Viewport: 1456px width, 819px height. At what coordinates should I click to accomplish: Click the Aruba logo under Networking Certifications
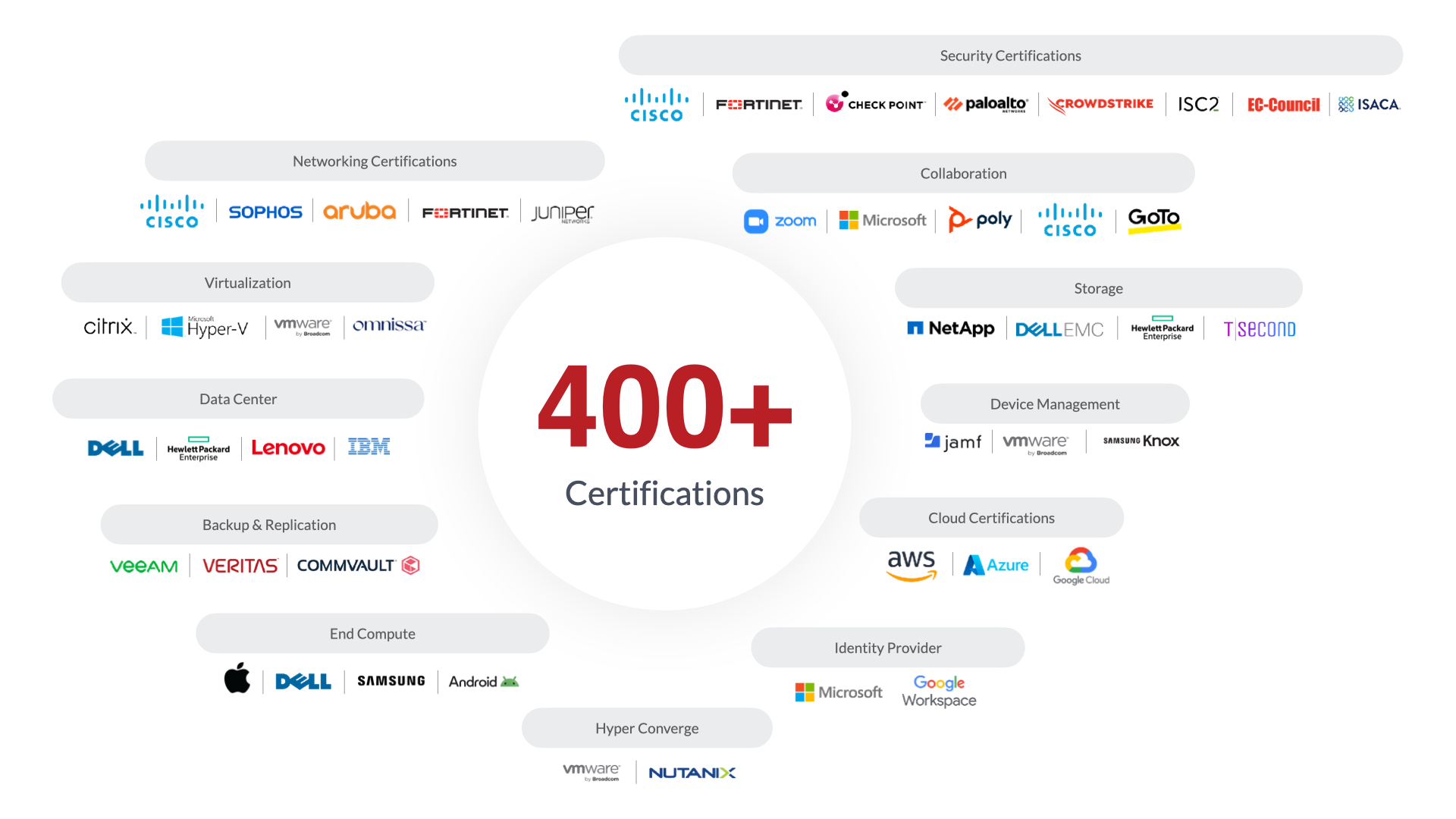click(359, 212)
